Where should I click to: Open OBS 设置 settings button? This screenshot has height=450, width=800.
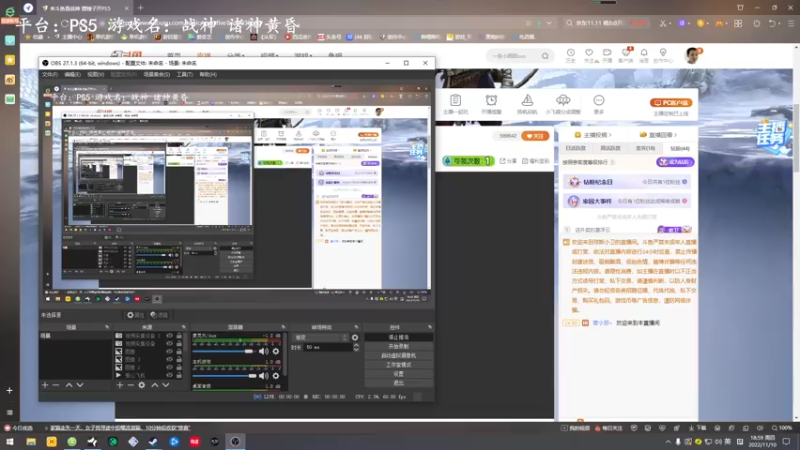pos(398,374)
